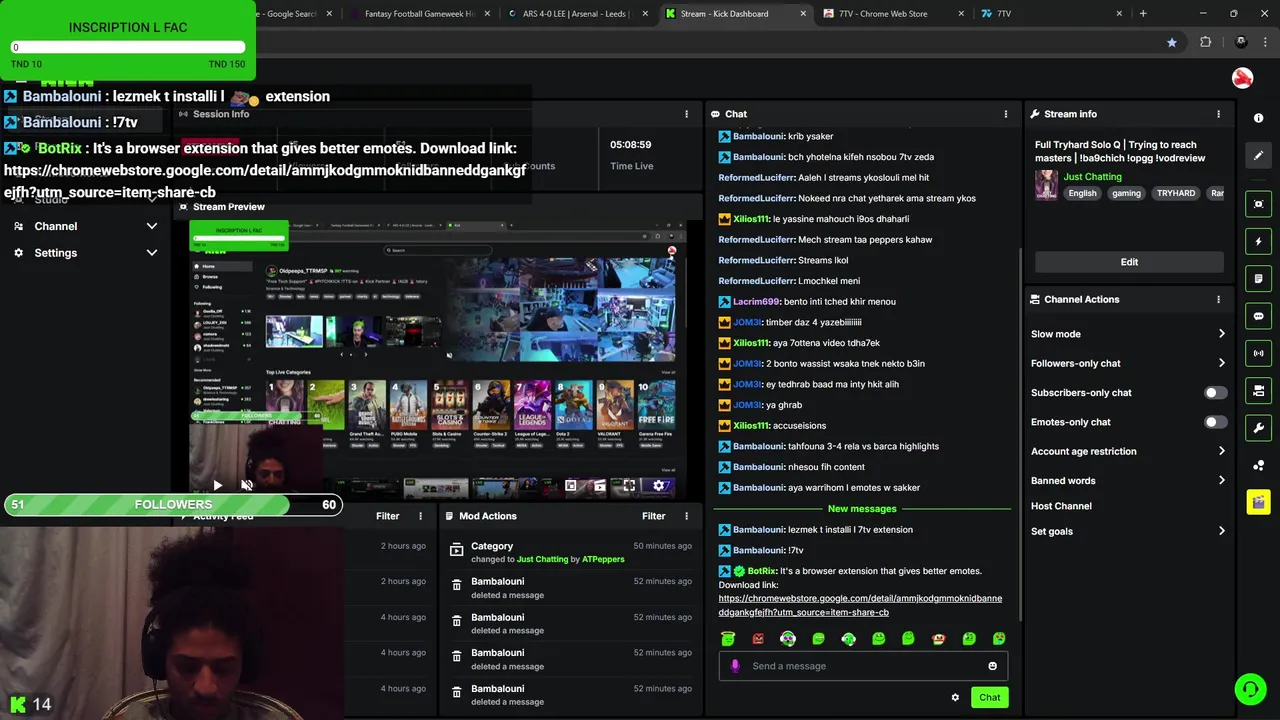
Task: Open the document notes icon in right sidebar
Action: (1258, 278)
